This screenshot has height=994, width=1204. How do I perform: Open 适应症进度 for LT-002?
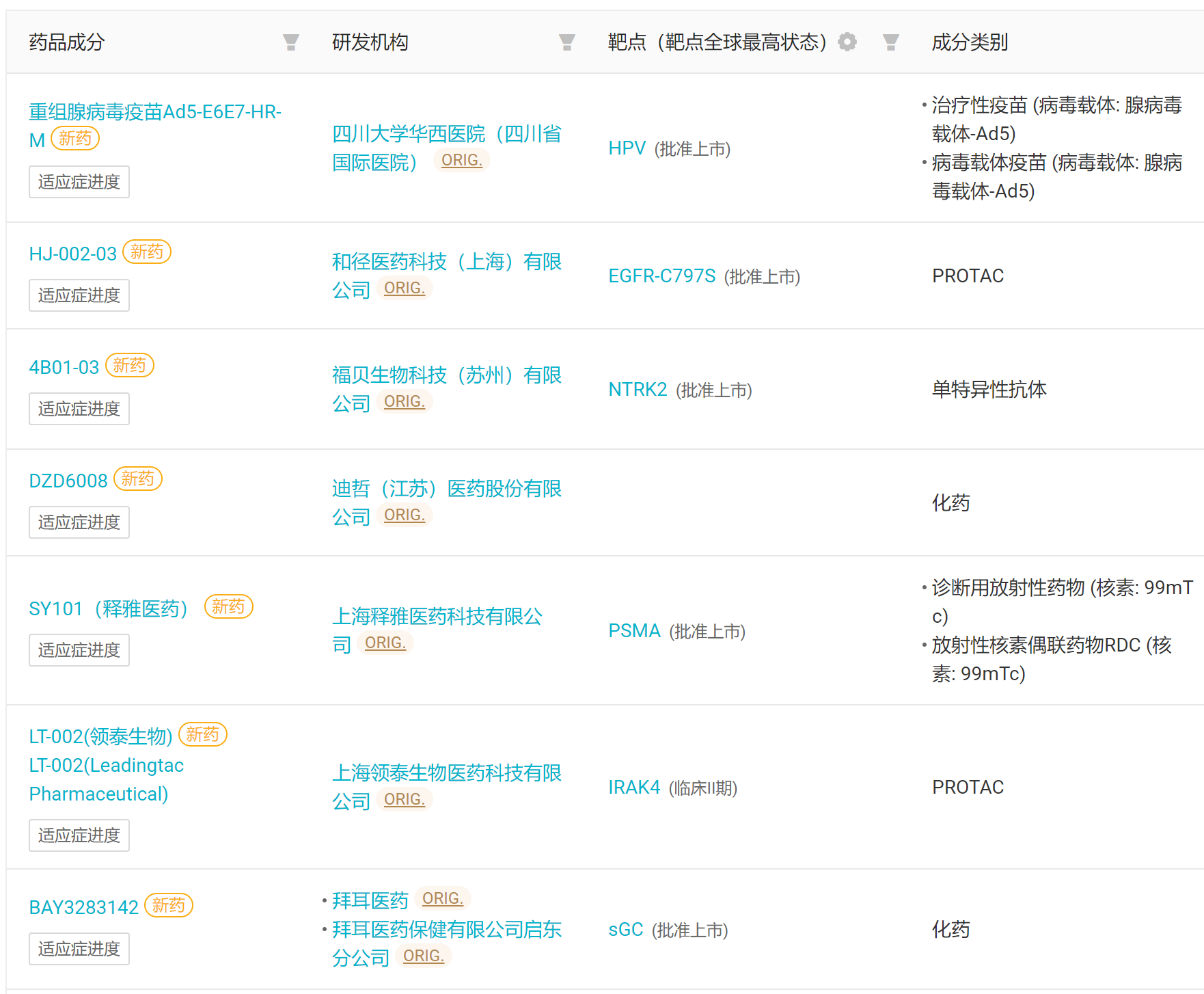tap(79, 835)
